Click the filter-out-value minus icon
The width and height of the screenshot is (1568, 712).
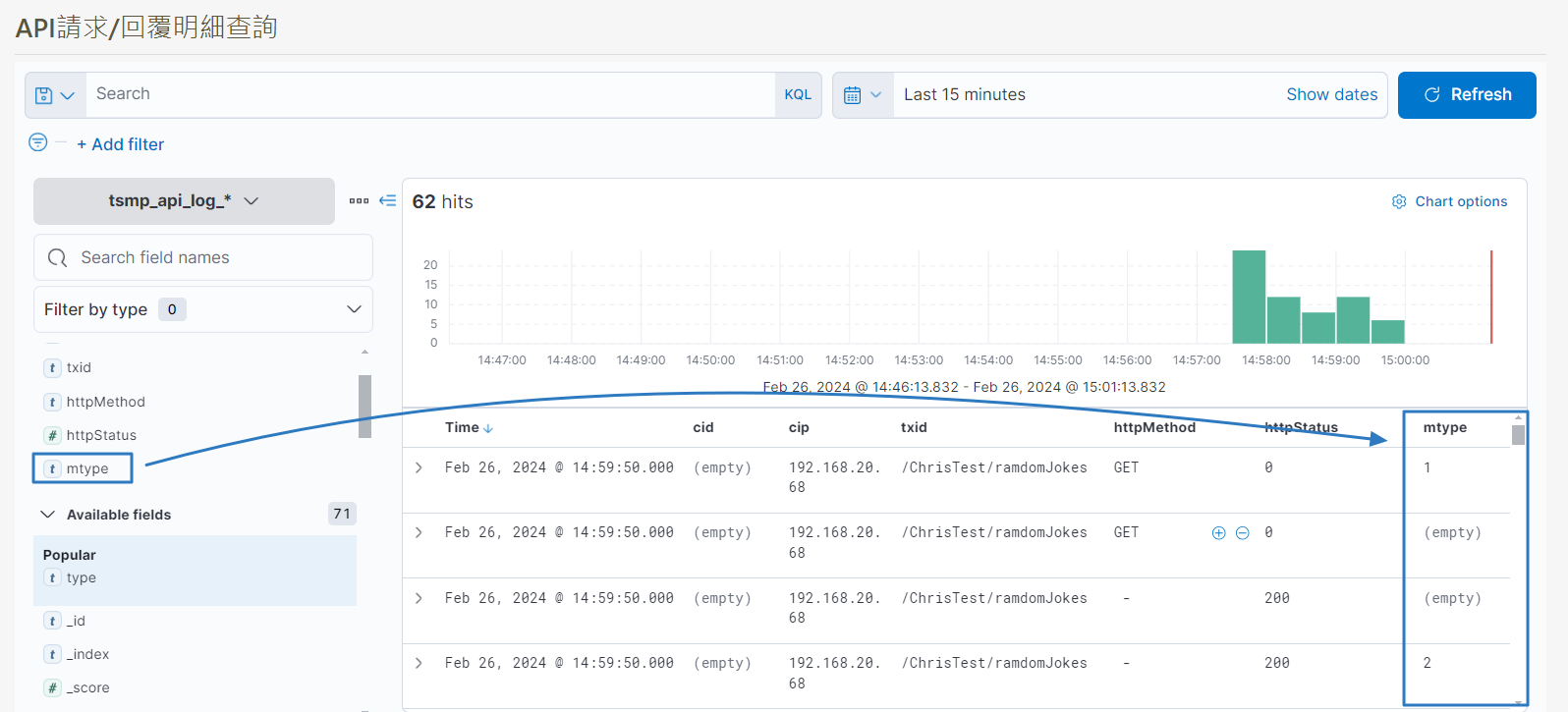1242,532
